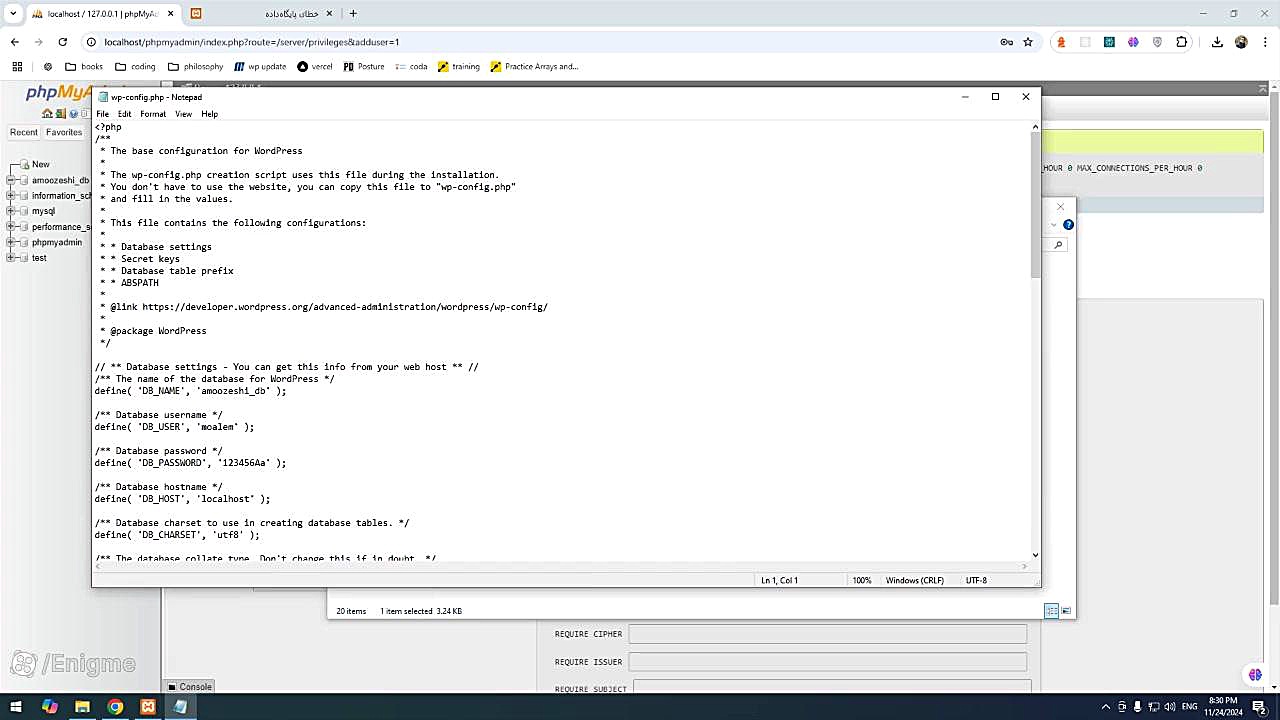Switch File Explorer to details view icon
The height and width of the screenshot is (720, 1280).
click(x=1051, y=611)
